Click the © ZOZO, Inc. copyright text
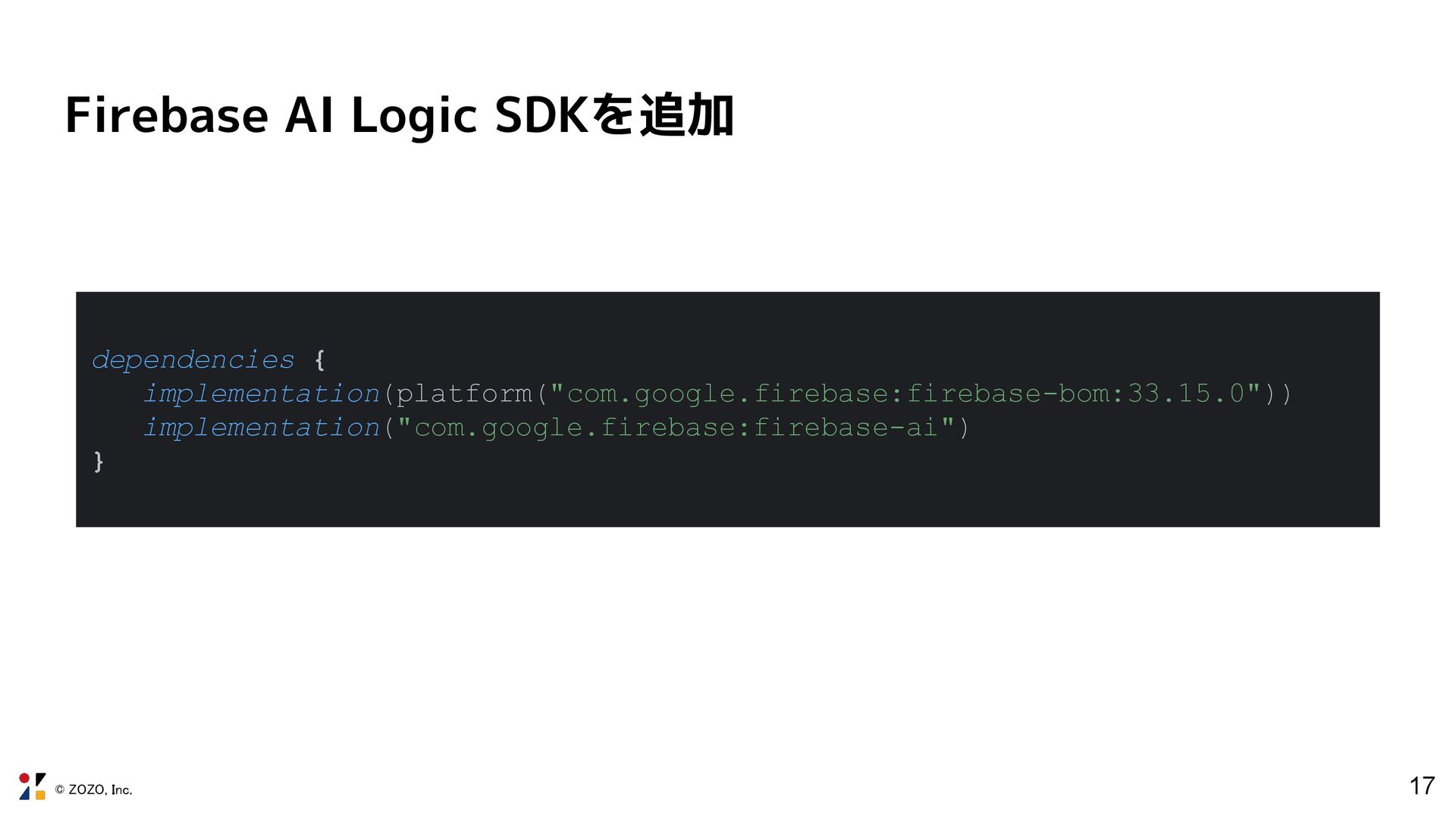 coord(93,790)
